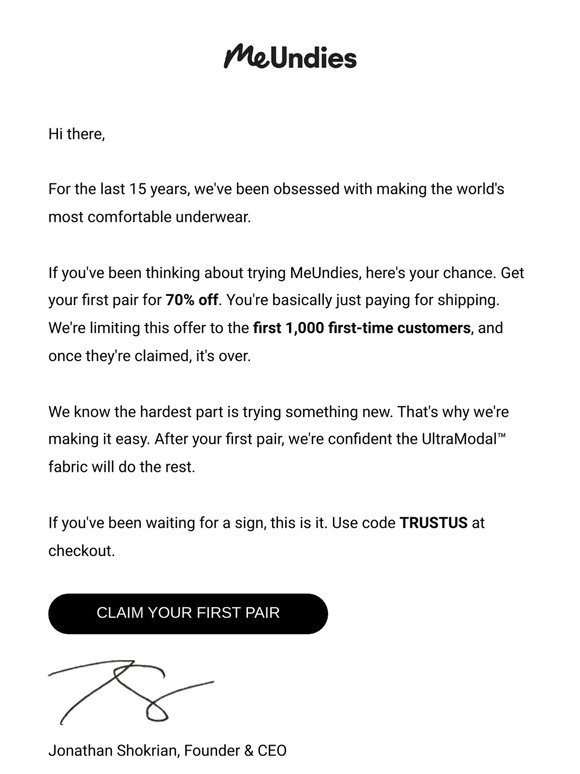Click the Hi there greeting

pyautogui.click(x=77, y=134)
